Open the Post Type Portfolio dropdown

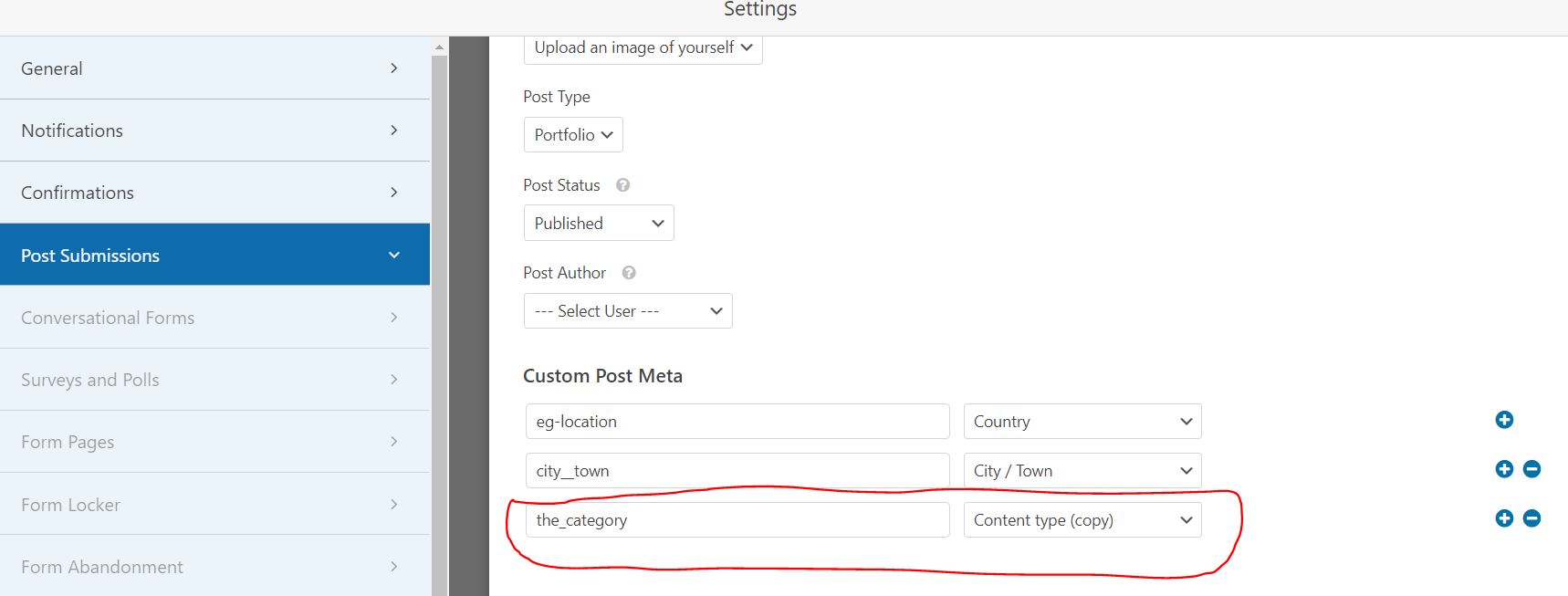(573, 135)
